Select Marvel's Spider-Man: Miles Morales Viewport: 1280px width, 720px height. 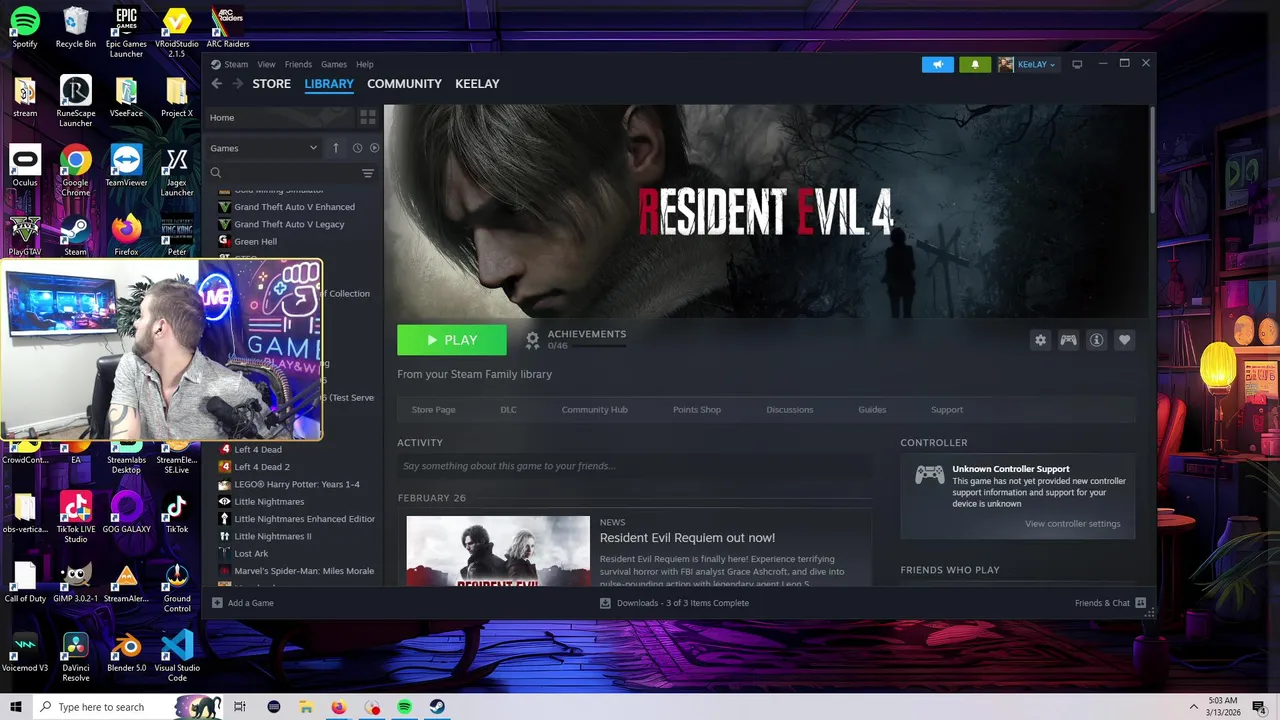[297, 571]
